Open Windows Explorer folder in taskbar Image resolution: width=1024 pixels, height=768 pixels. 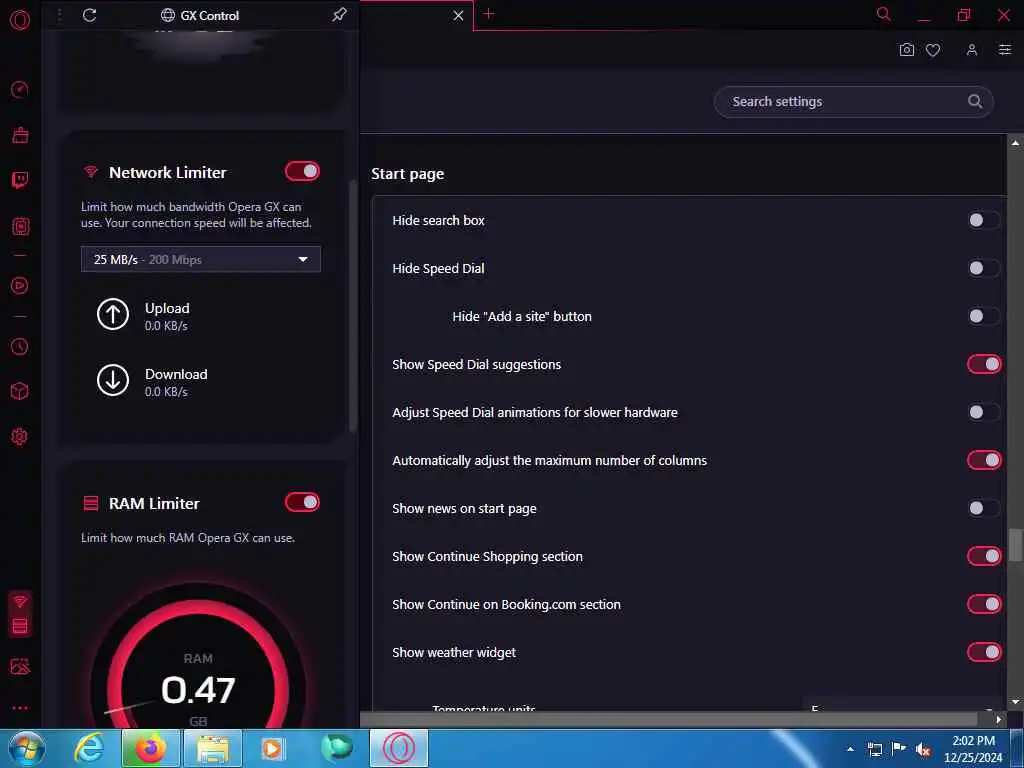click(213, 748)
